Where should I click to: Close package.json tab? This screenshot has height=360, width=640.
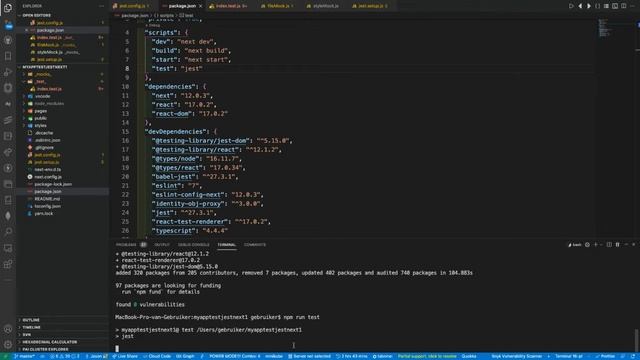pos(200,6)
